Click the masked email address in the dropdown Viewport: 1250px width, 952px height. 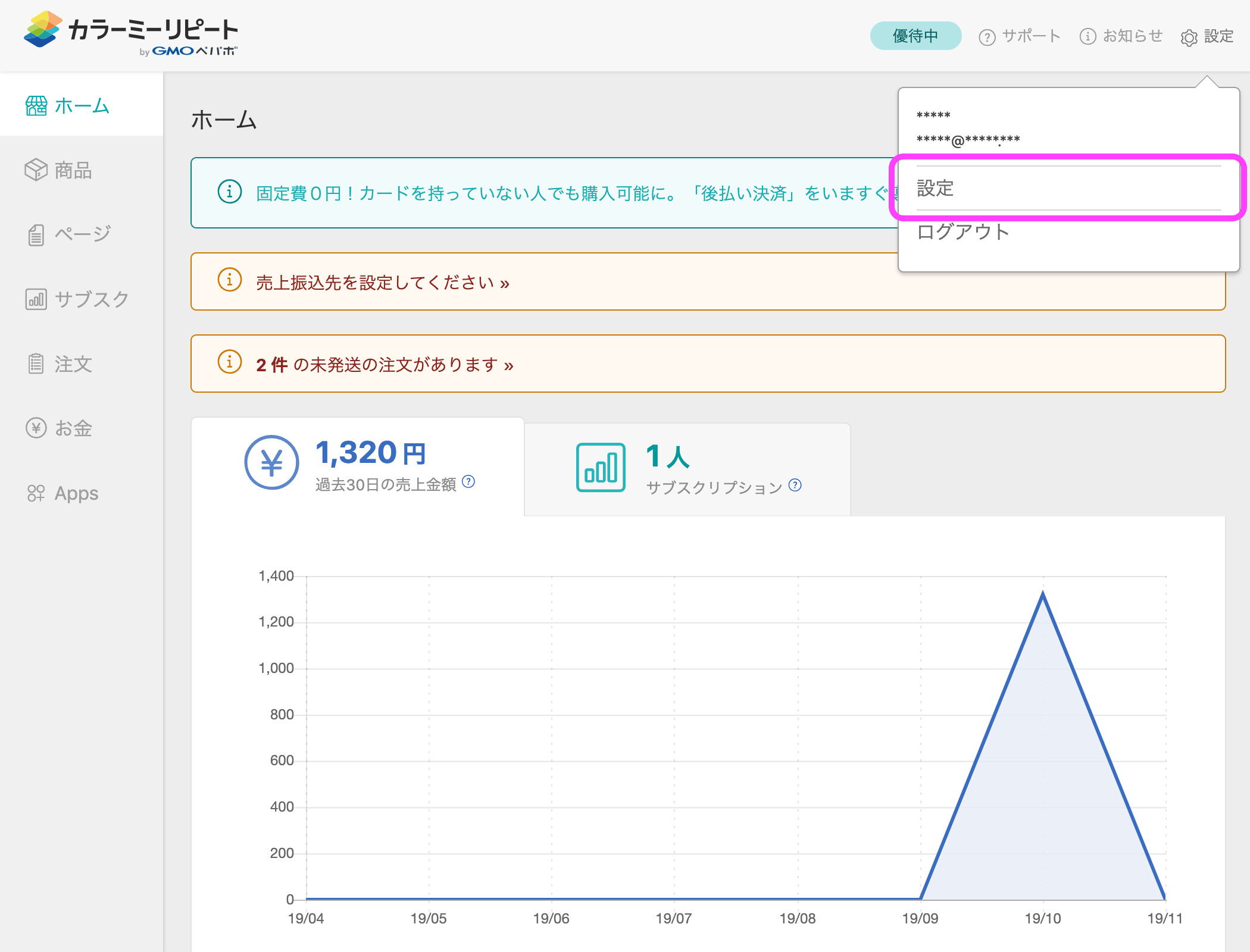point(968,140)
